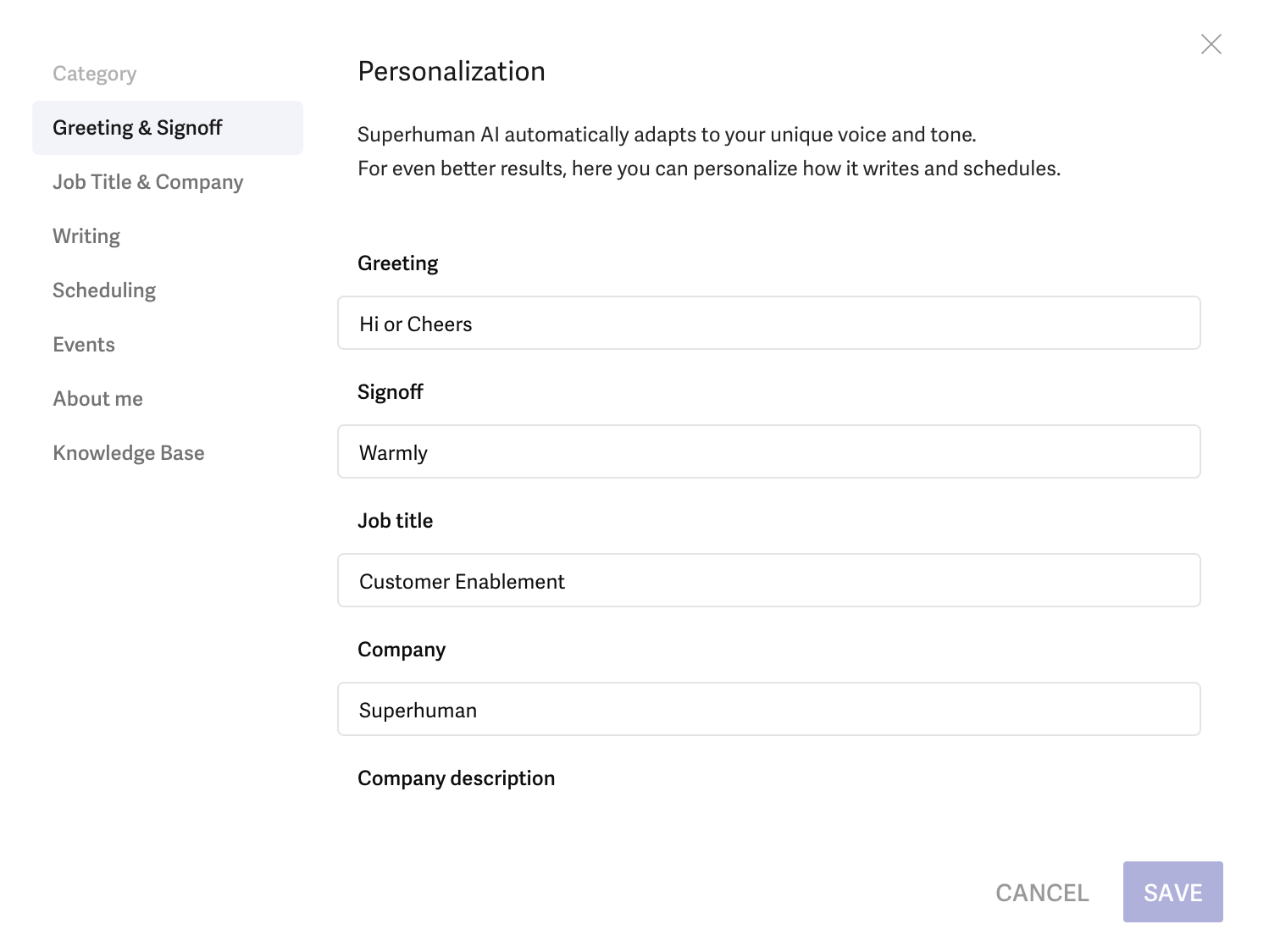The width and height of the screenshot is (1269, 952).
Task: Close the Personalization dialog with the X icon
Action: tap(1211, 44)
